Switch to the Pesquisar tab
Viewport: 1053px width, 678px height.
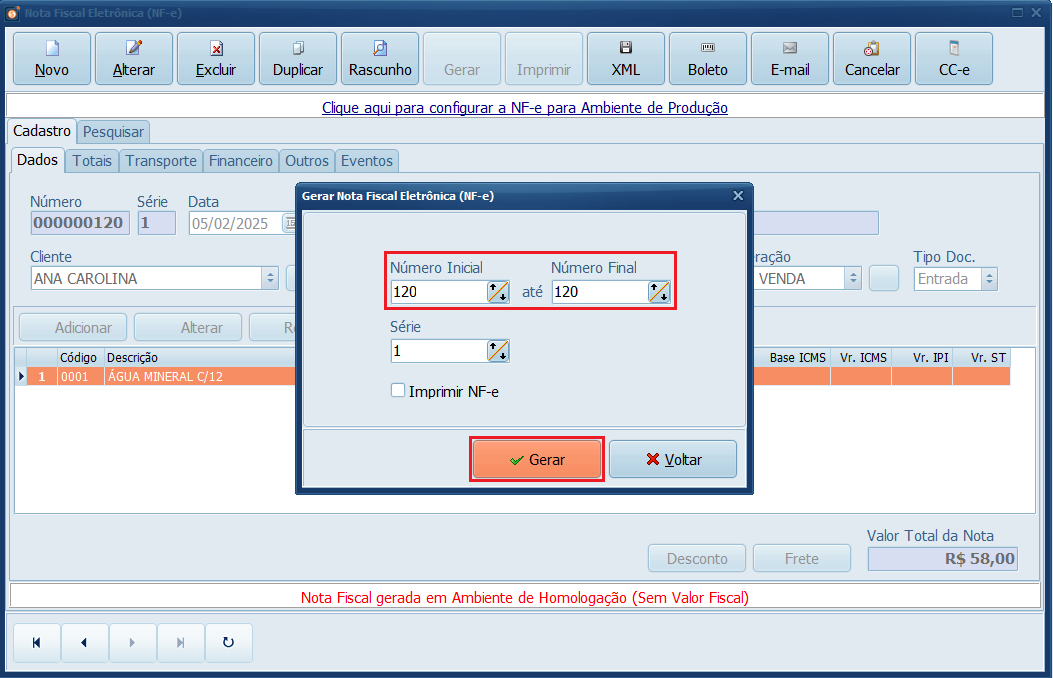click(x=113, y=132)
